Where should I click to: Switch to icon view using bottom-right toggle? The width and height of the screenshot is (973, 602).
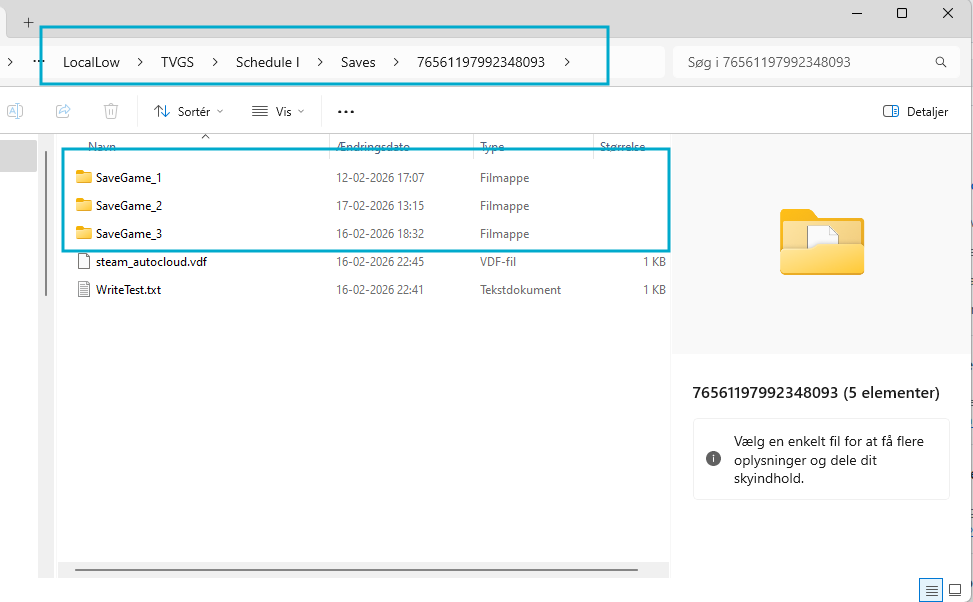957,590
